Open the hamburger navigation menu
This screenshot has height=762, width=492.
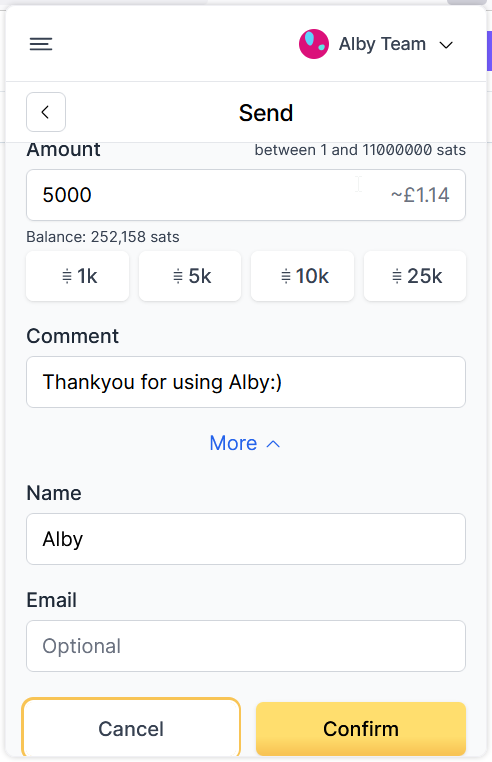point(41,44)
